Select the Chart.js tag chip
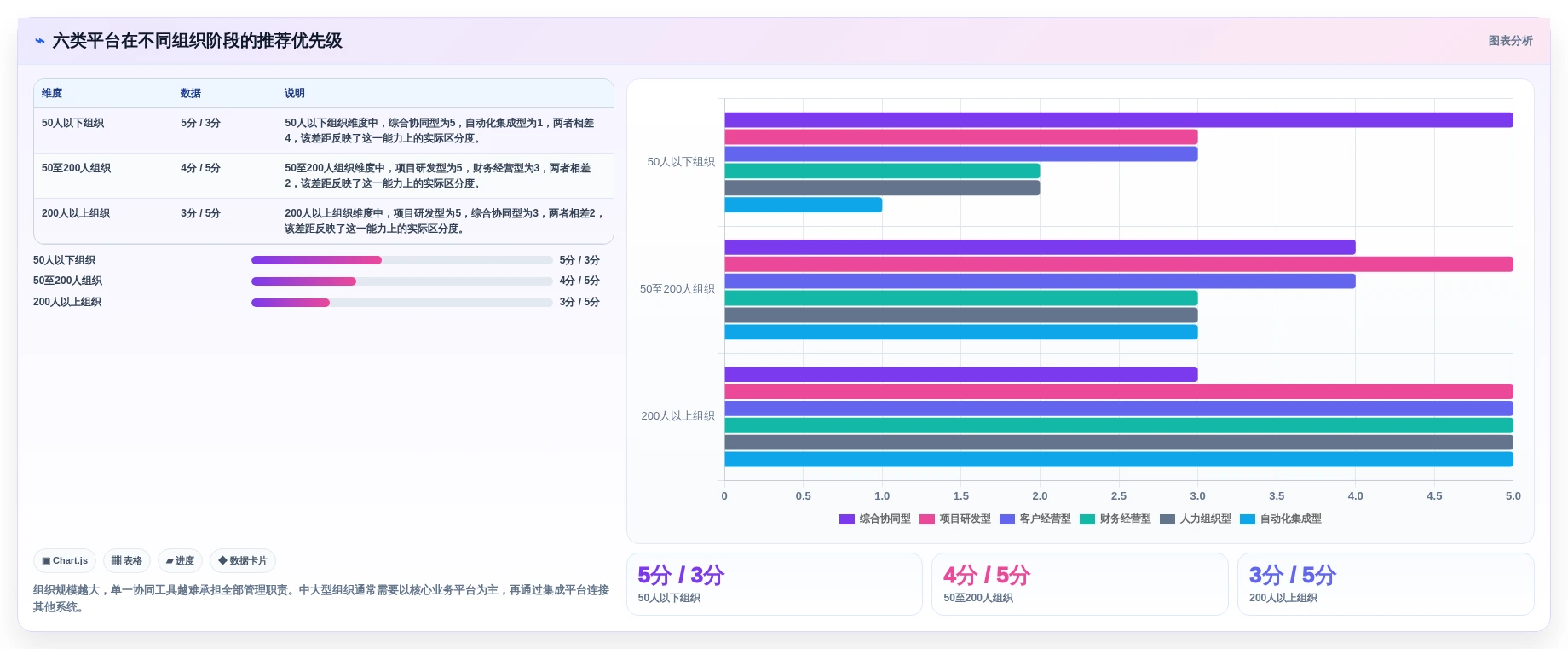This screenshot has width=1568, height=649. tap(65, 560)
